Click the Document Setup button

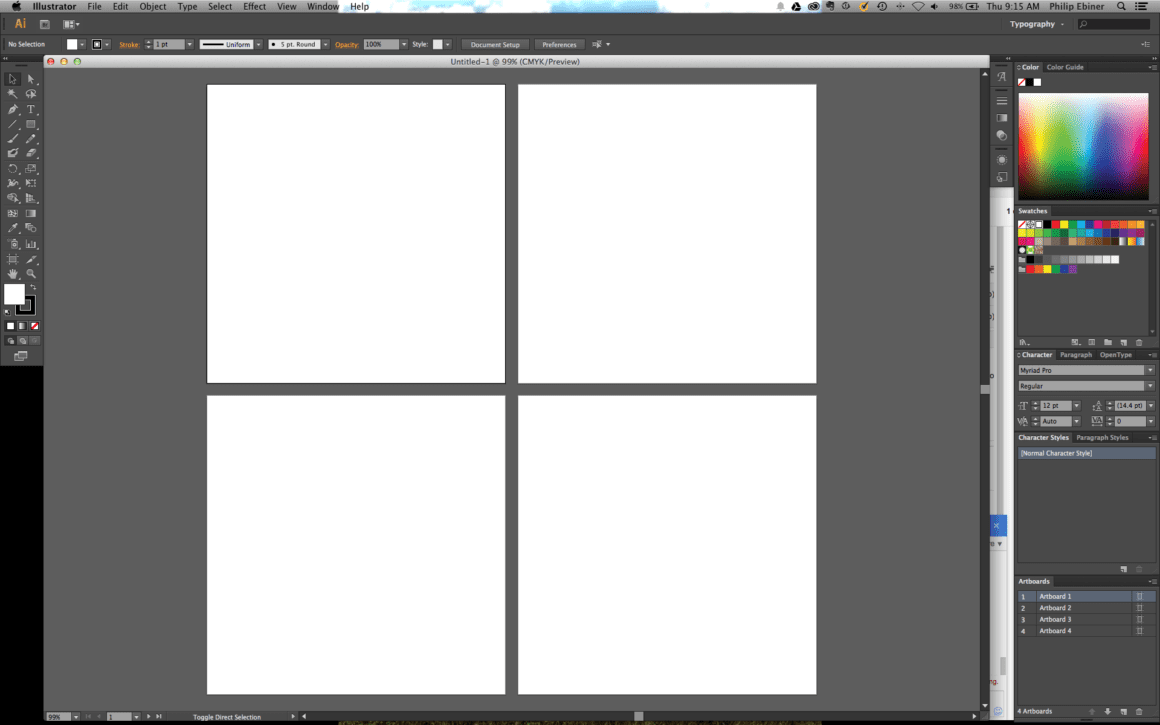pyautogui.click(x=495, y=44)
